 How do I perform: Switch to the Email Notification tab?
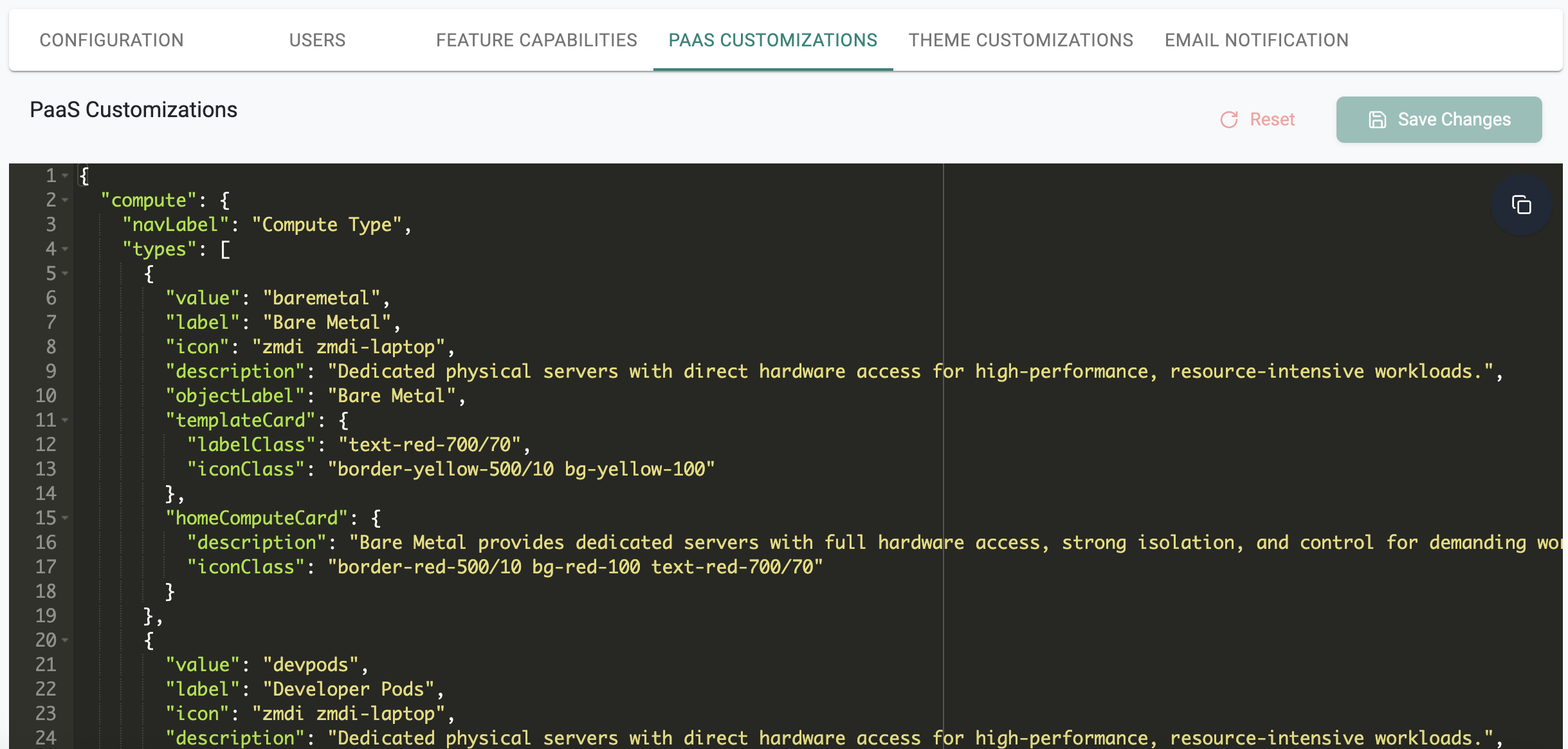(1256, 40)
